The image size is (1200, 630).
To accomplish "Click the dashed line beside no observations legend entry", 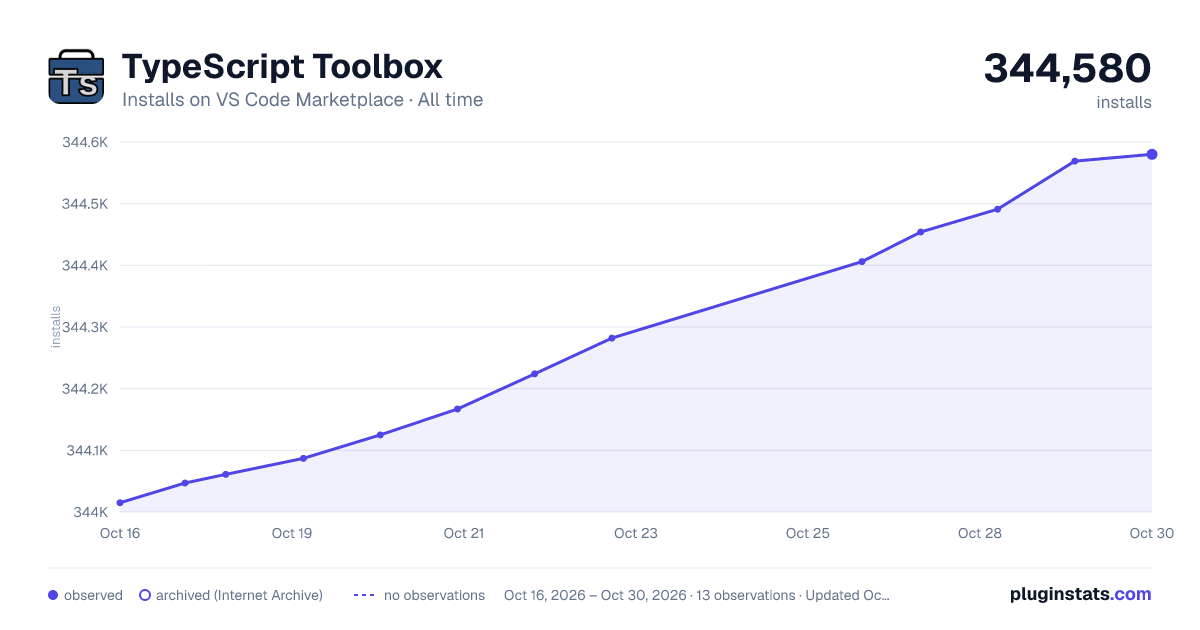I will point(364,595).
